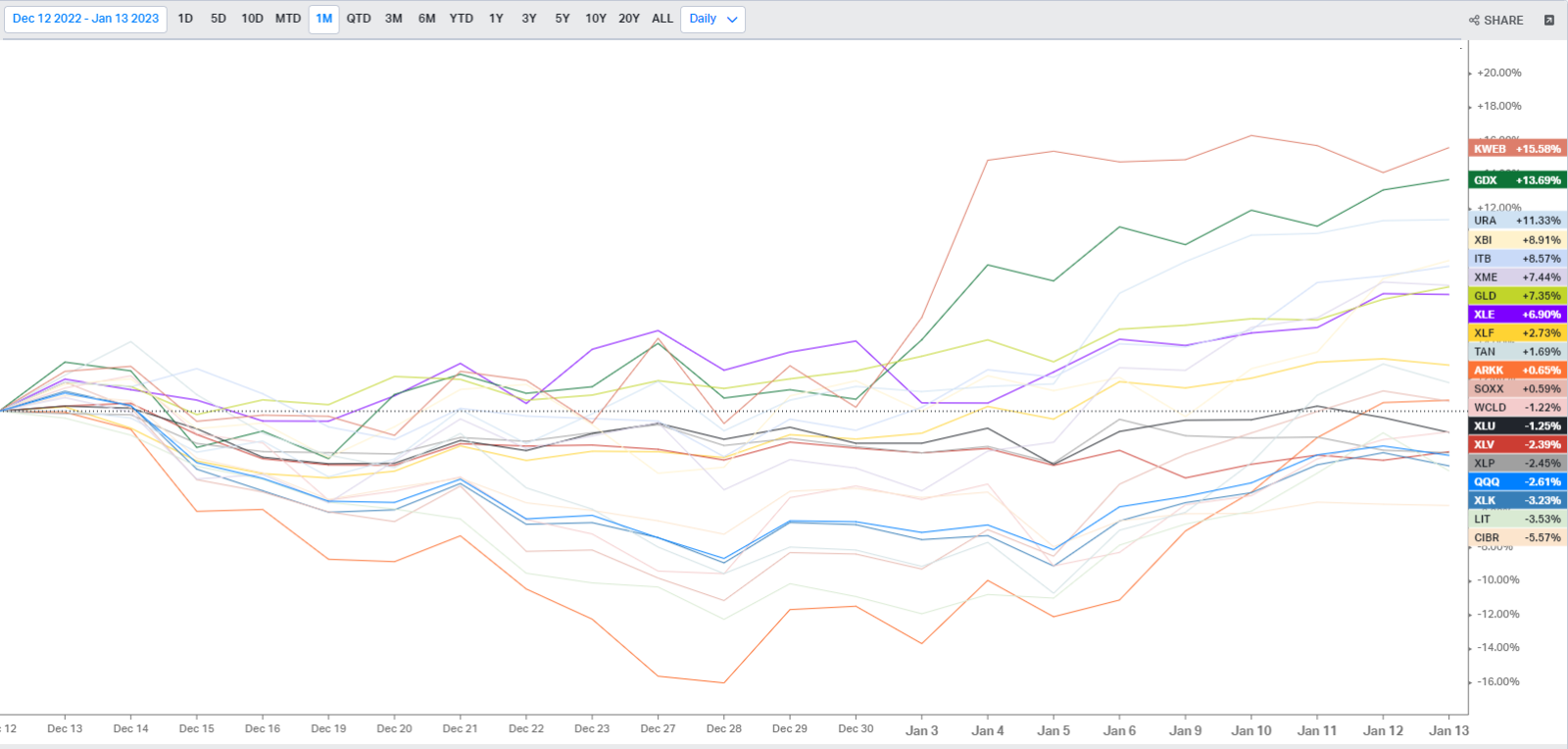Screen dimensions: 1568x749
Task: Toggle the XLE purple series label
Action: [1517, 315]
